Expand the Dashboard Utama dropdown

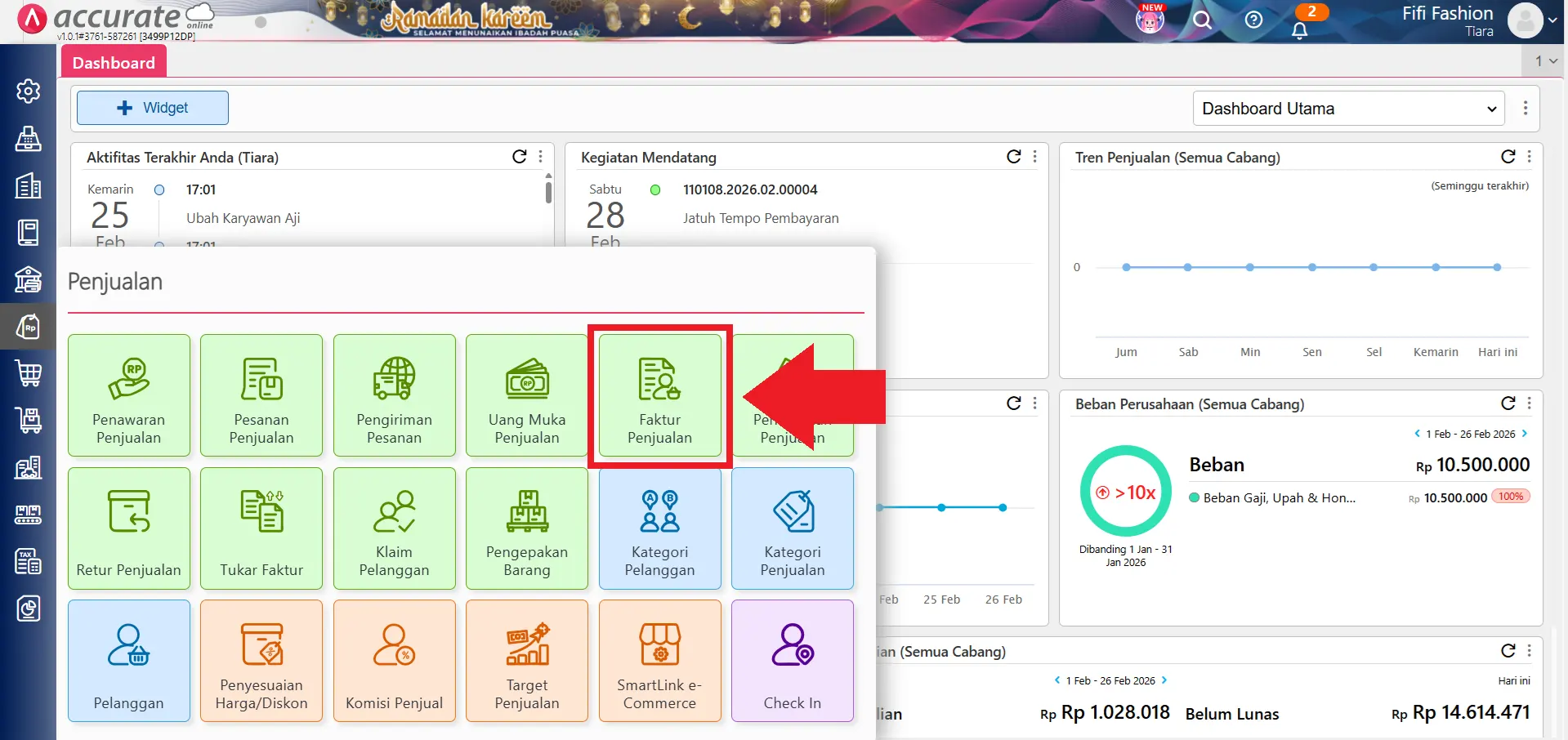coord(1348,109)
